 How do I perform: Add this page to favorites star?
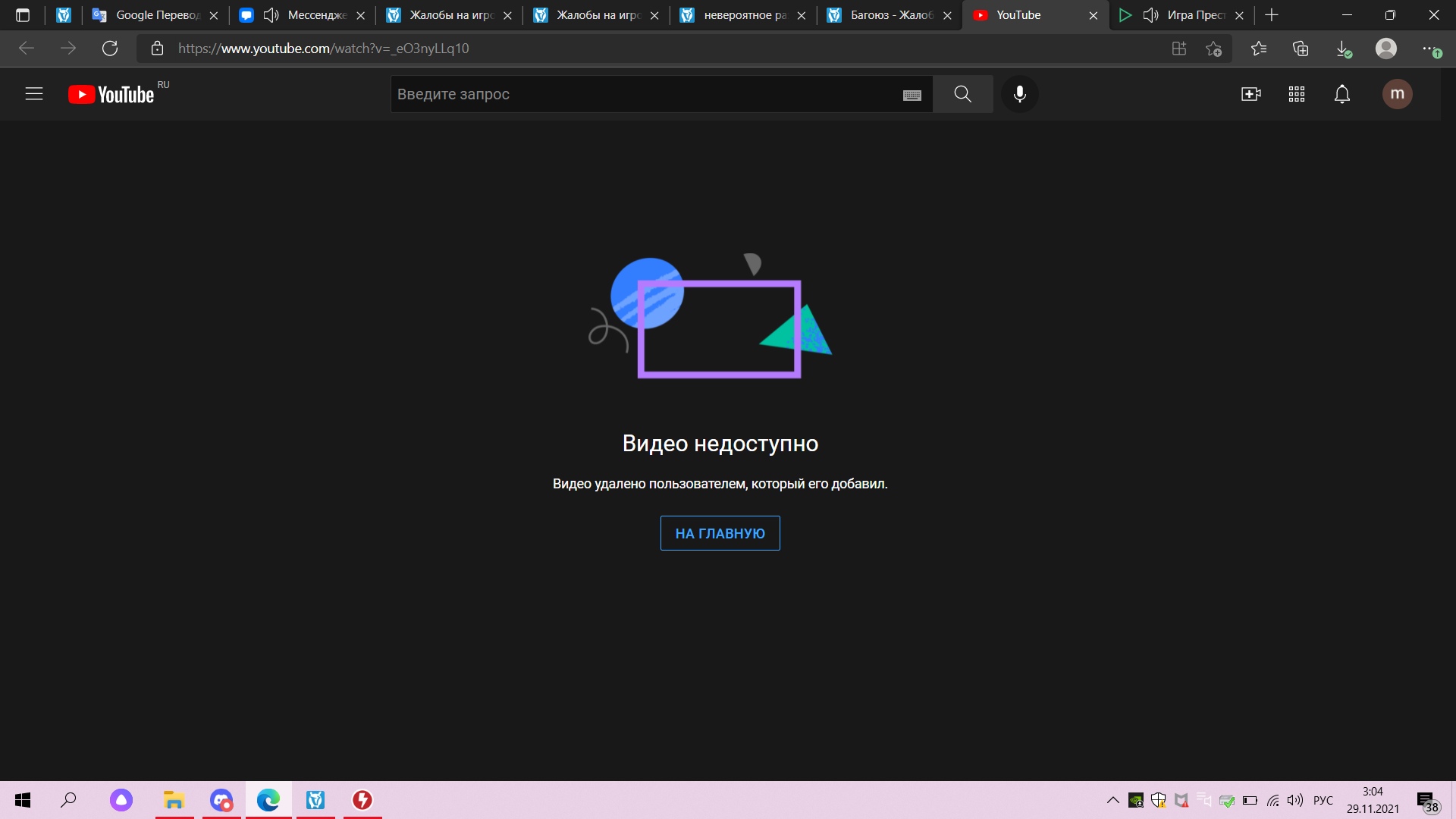[x=1213, y=49]
